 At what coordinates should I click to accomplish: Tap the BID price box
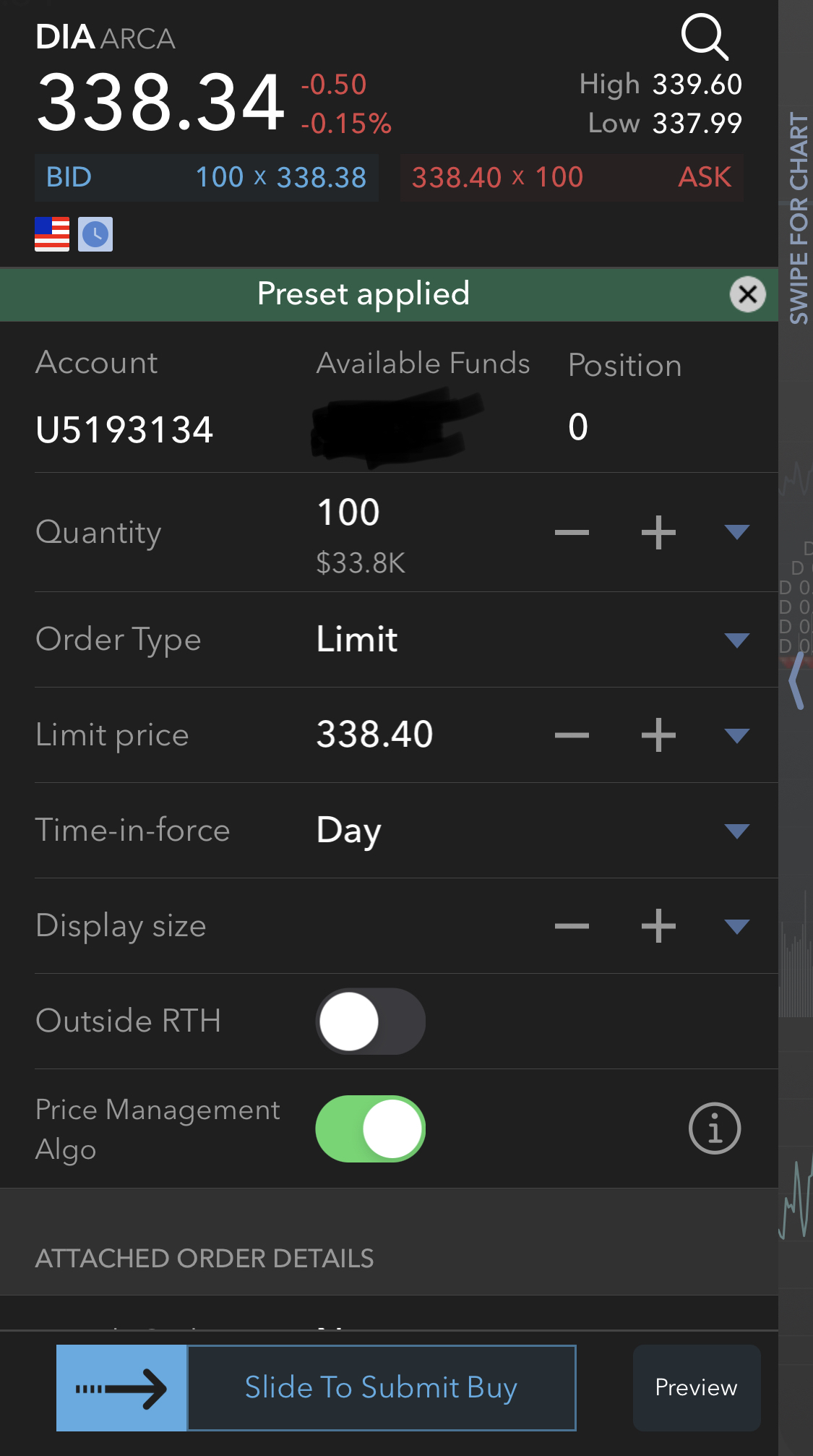click(207, 177)
